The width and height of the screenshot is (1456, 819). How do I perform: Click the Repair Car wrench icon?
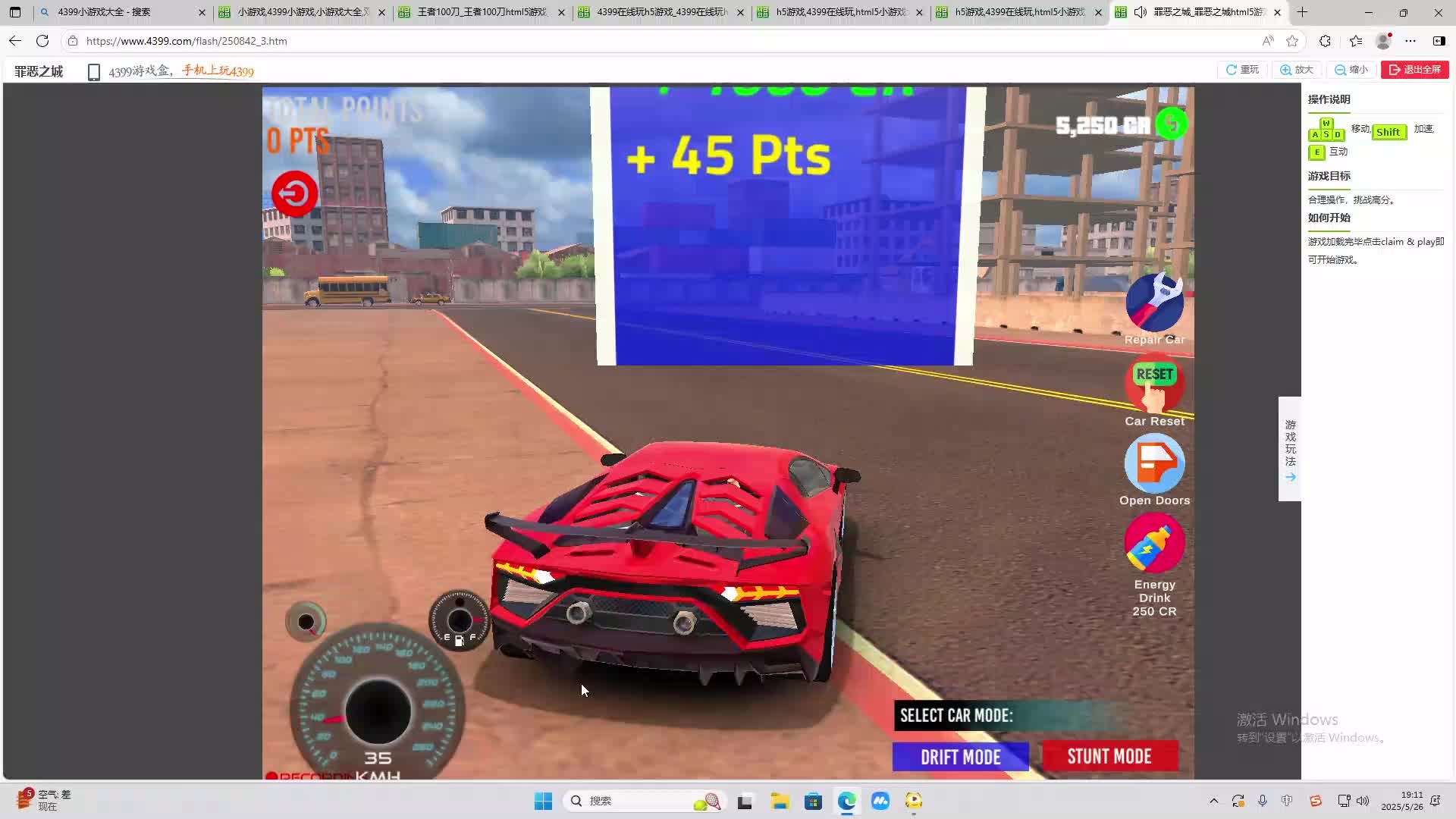(x=1154, y=303)
